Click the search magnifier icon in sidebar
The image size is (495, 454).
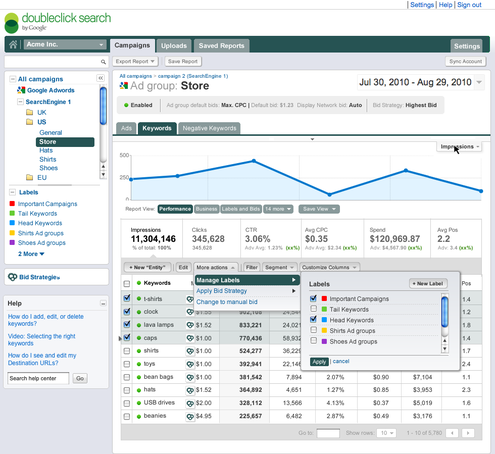pyautogui.click(x=103, y=62)
